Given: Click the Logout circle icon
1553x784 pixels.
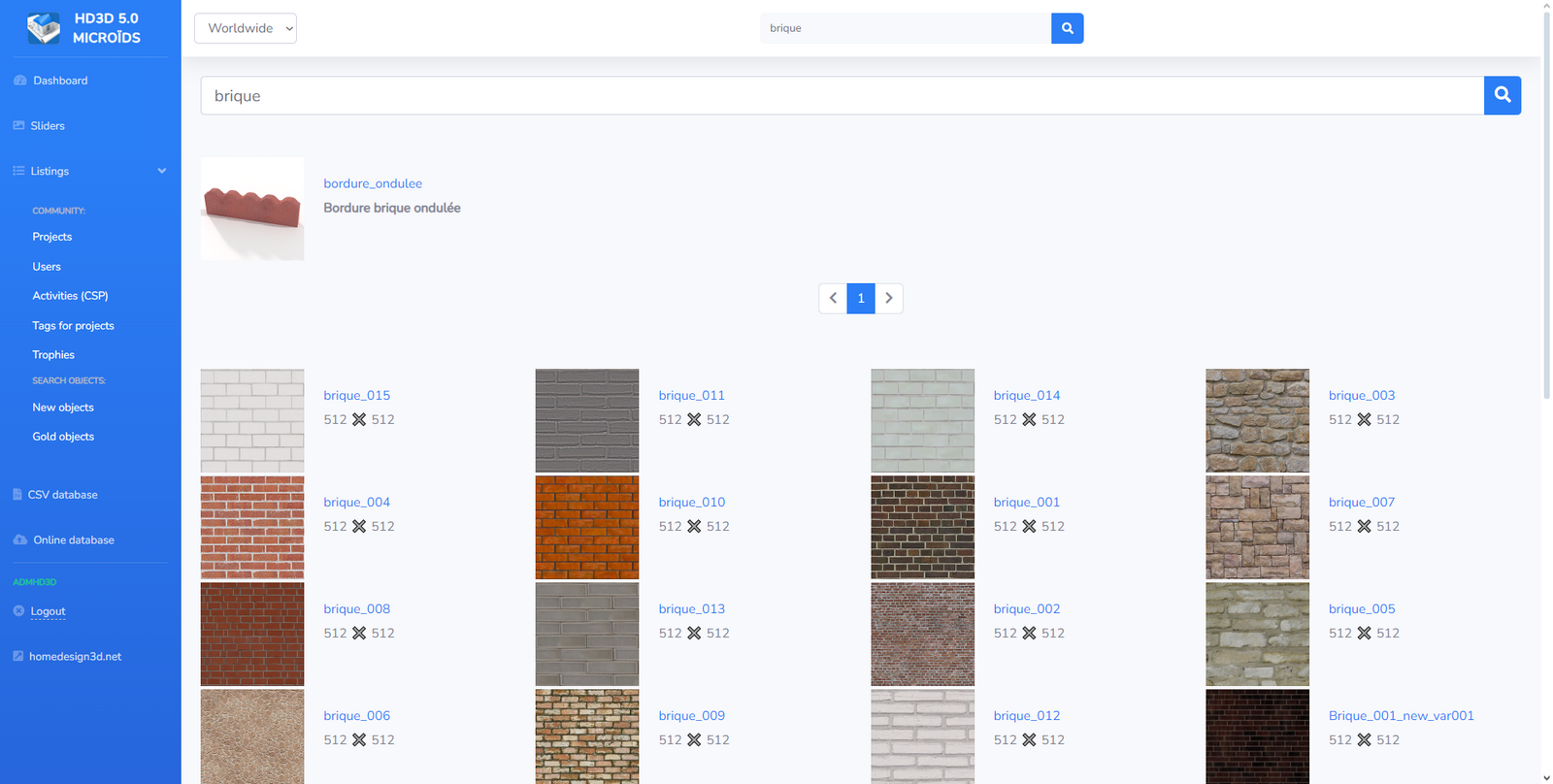Looking at the screenshot, I should click(x=18, y=611).
